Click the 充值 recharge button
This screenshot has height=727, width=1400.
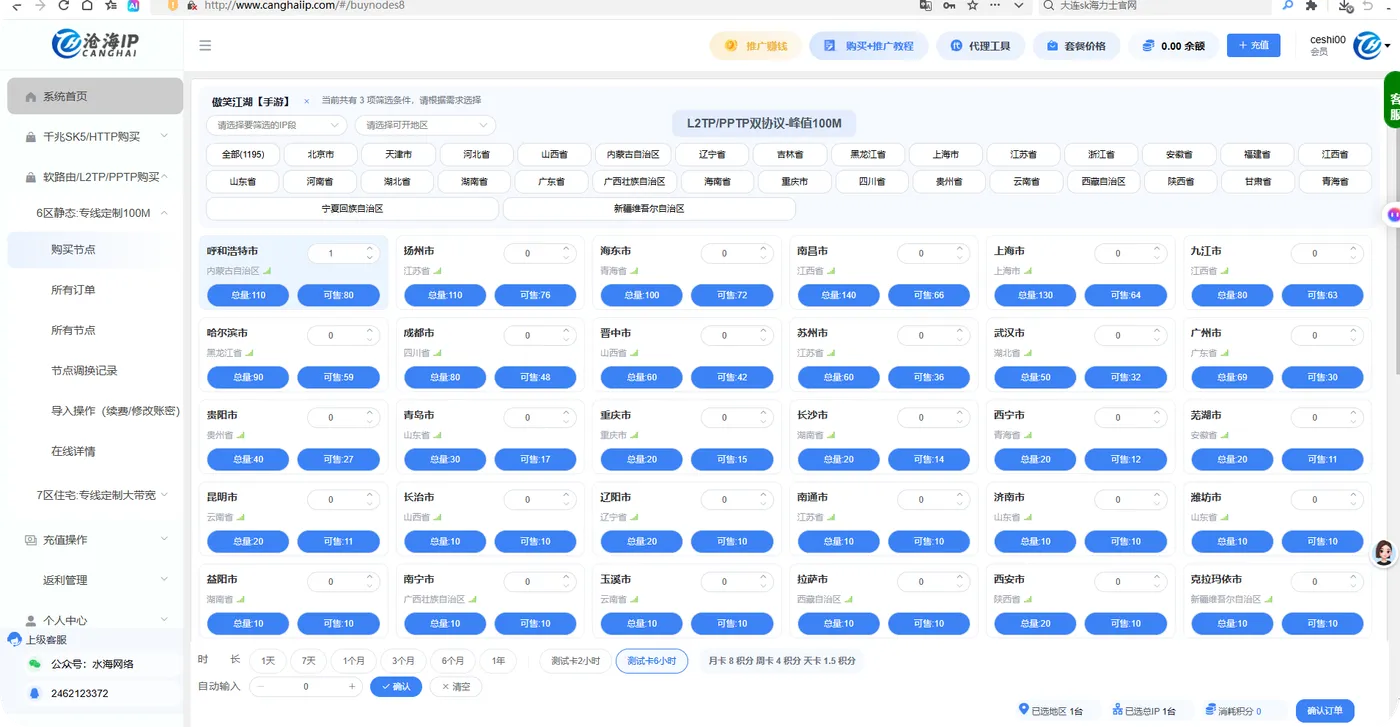[1253, 45]
